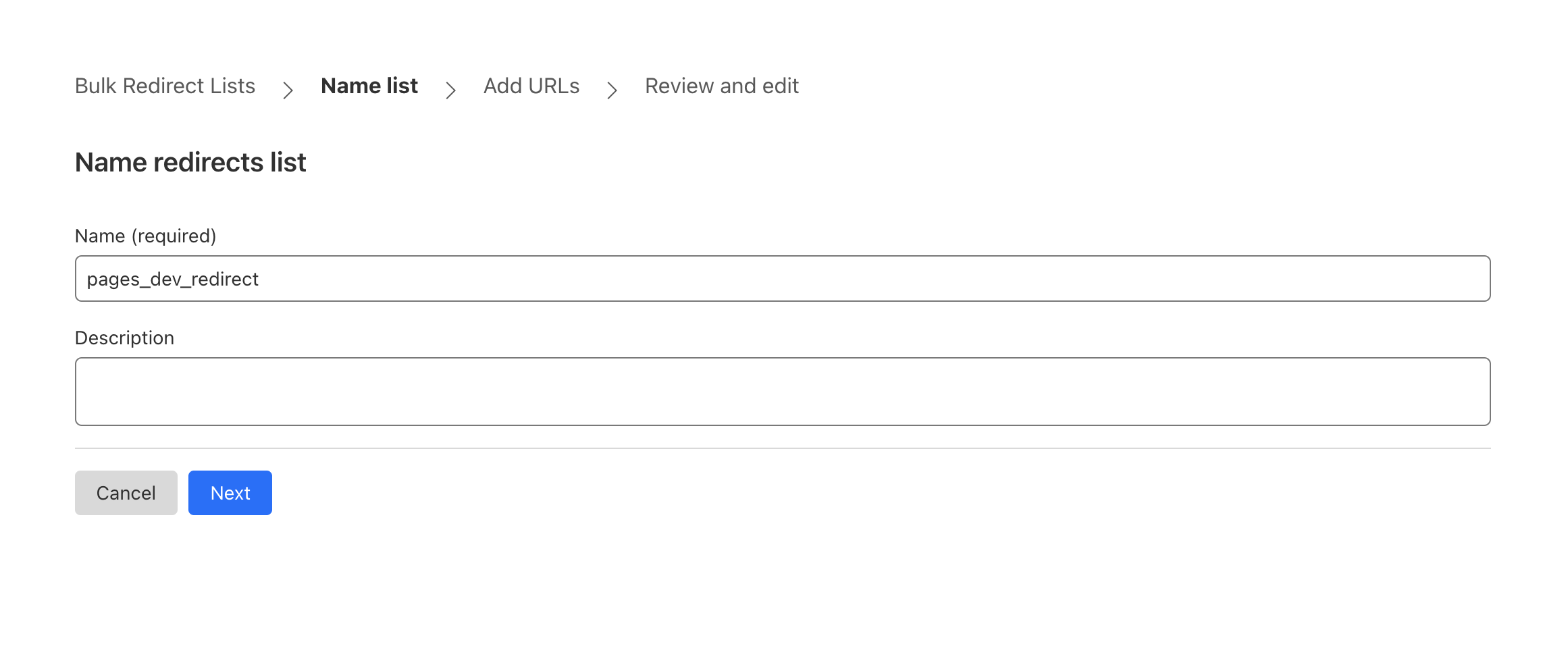Image resolution: width=1568 pixels, height=663 pixels.
Task: Click the Name (required) field label
Action: coord(145,236)
